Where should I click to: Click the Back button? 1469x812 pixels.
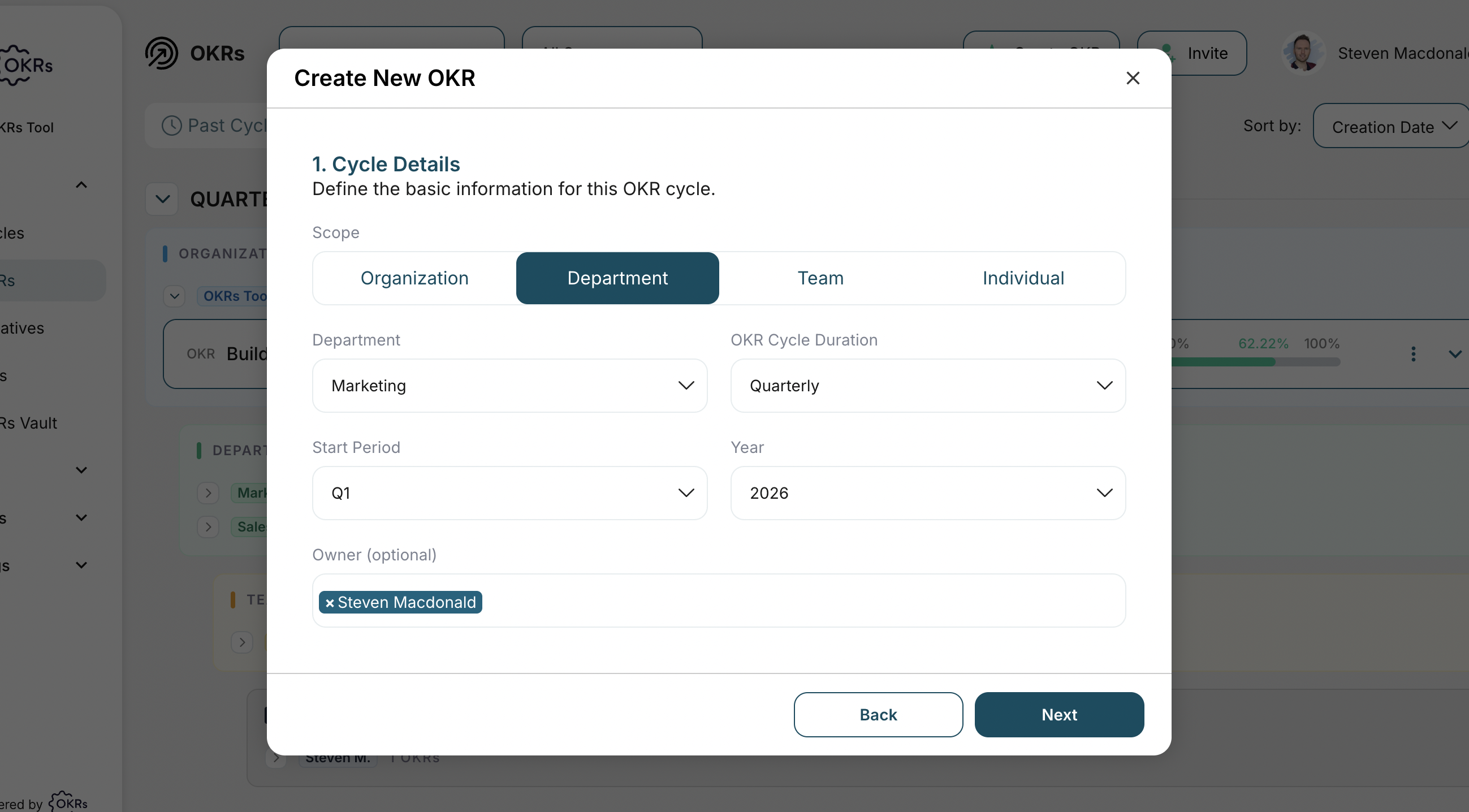coord(878,715)
